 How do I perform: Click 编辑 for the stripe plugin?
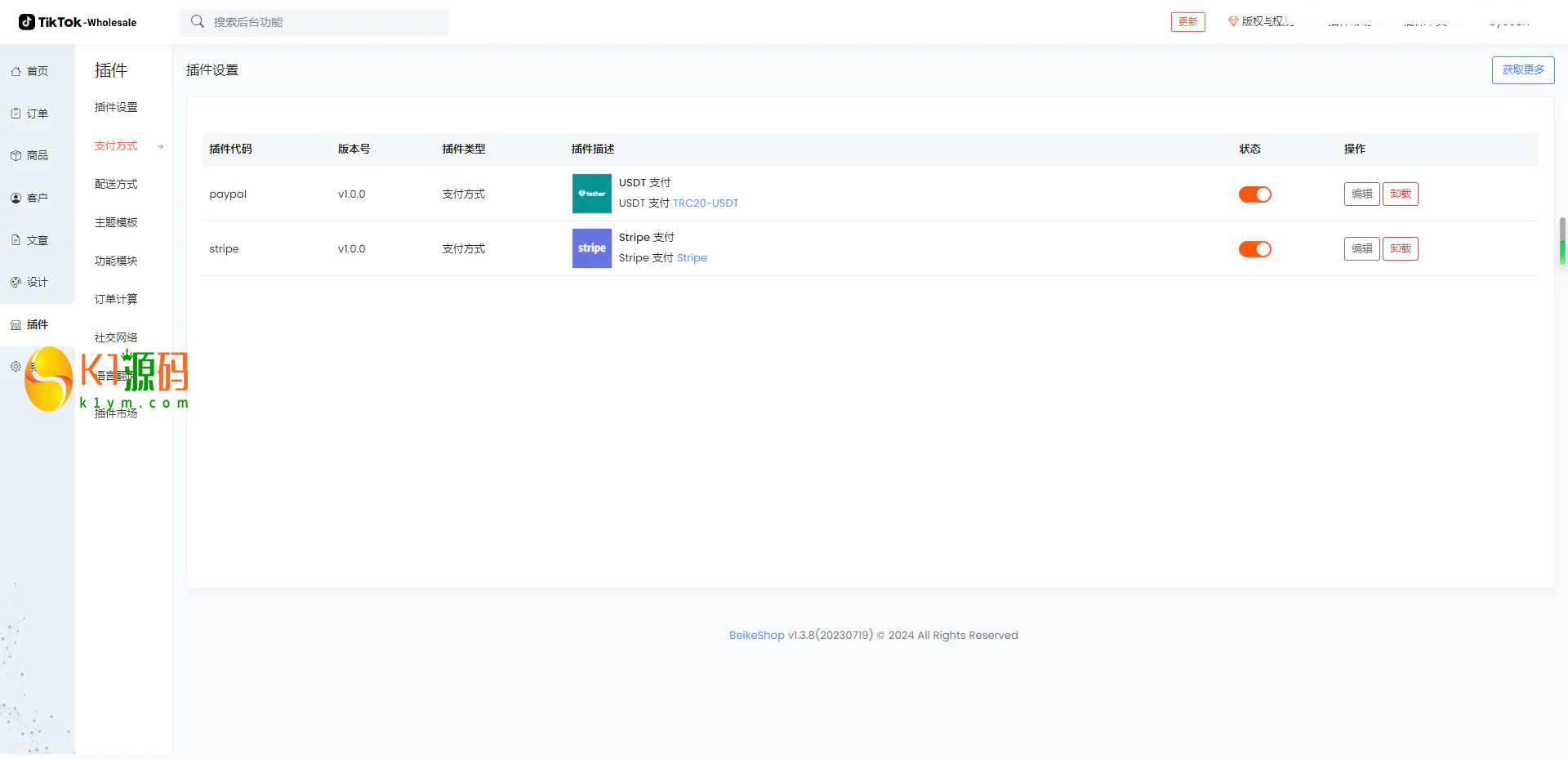click(x=1362, y=248)
